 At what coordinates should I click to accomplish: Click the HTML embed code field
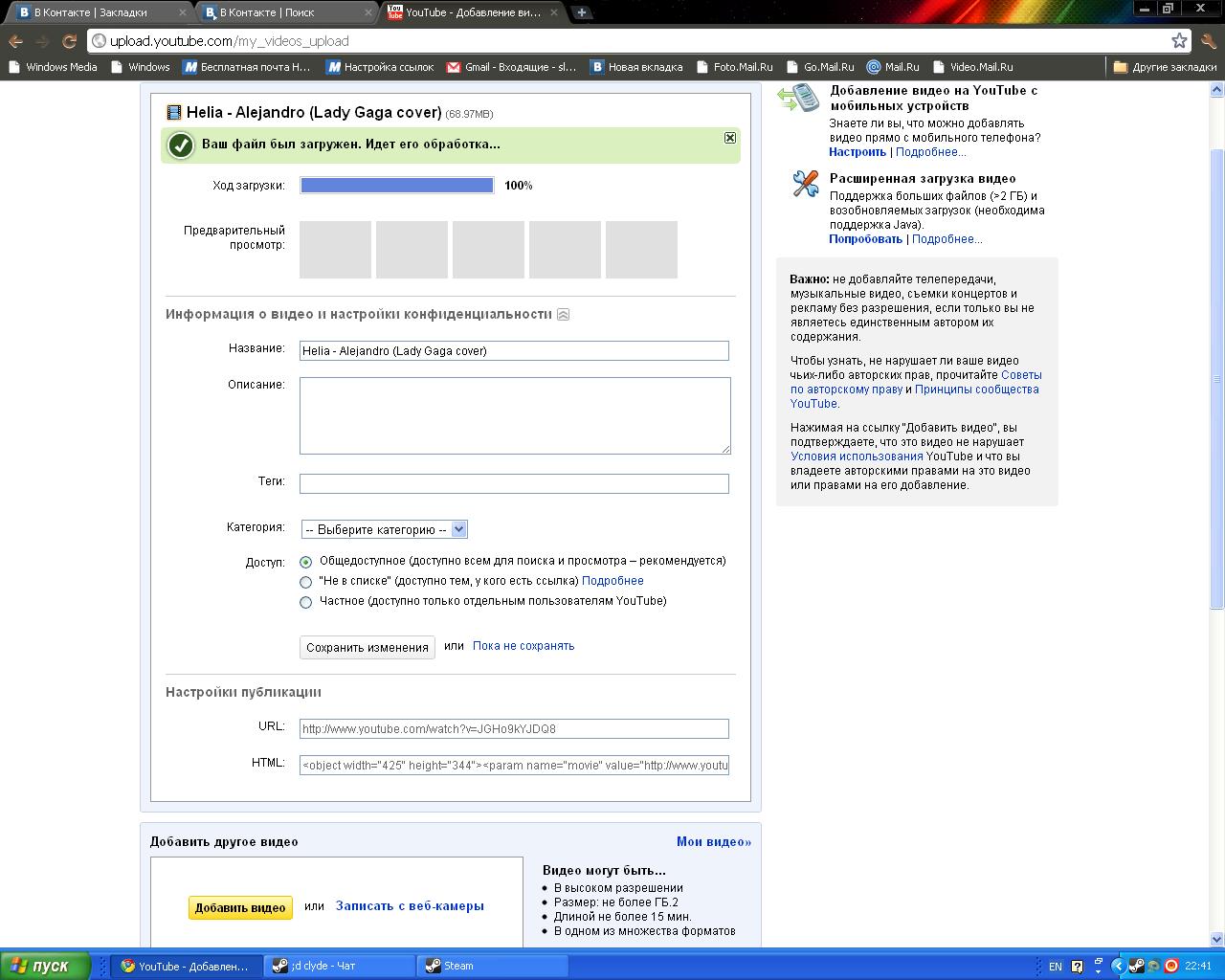[x=514, y=765]
